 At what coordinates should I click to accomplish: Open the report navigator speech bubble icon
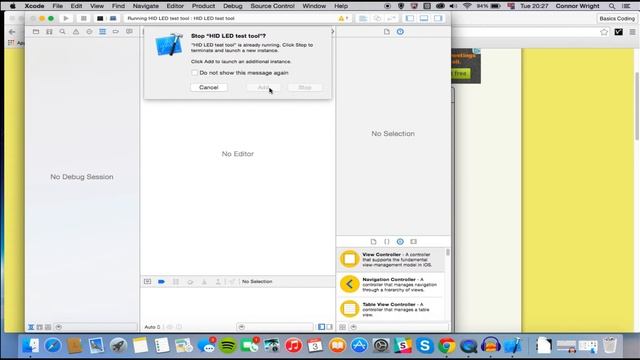[129, 31]
